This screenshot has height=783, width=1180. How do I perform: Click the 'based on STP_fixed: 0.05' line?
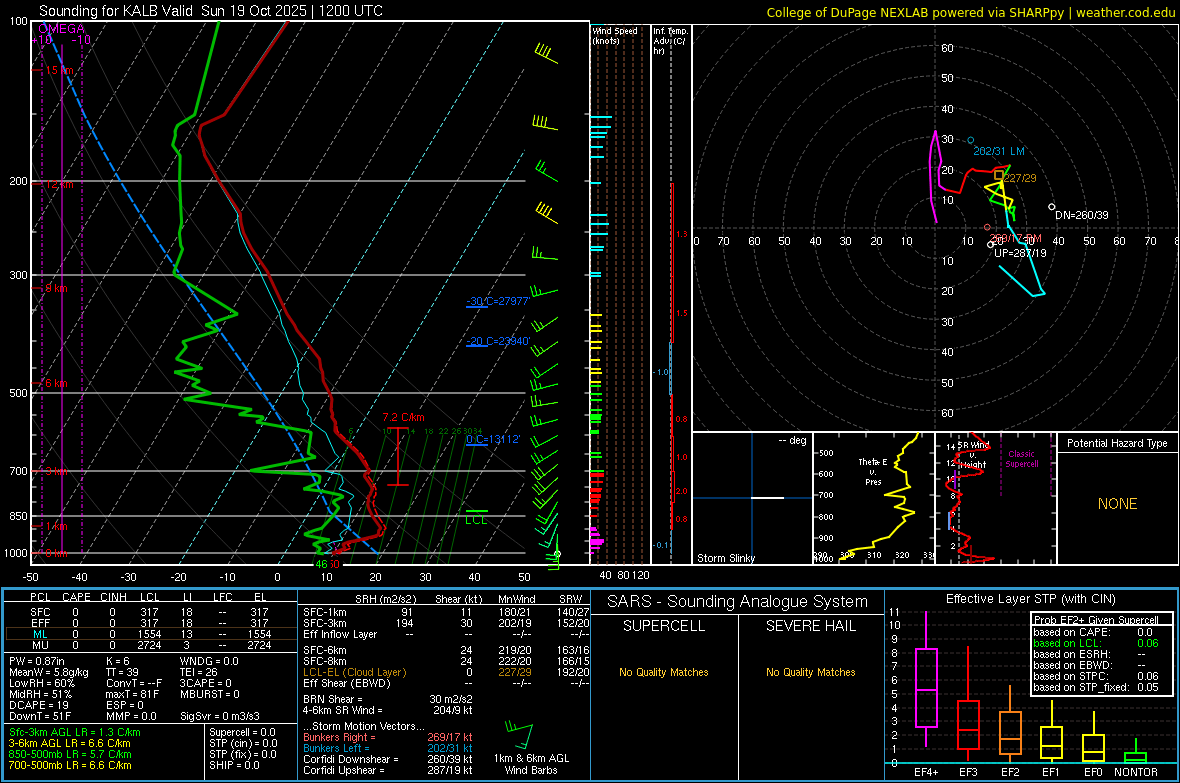coord(1096,687)
